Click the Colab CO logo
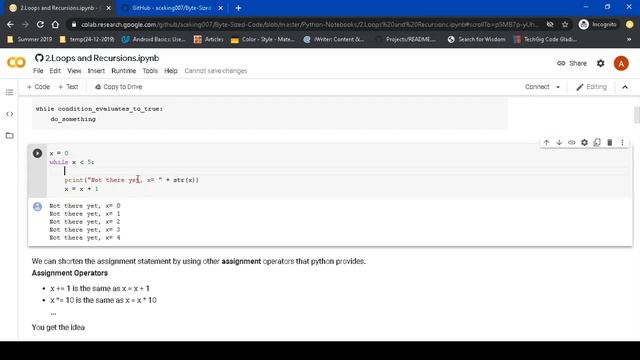 click(x=16, y=62)
